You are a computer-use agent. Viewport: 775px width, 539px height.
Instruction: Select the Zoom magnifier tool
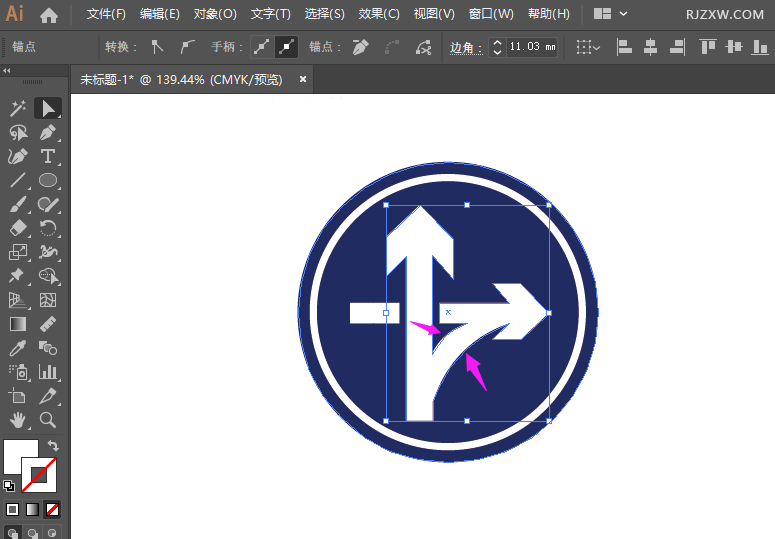pos(47,420)
